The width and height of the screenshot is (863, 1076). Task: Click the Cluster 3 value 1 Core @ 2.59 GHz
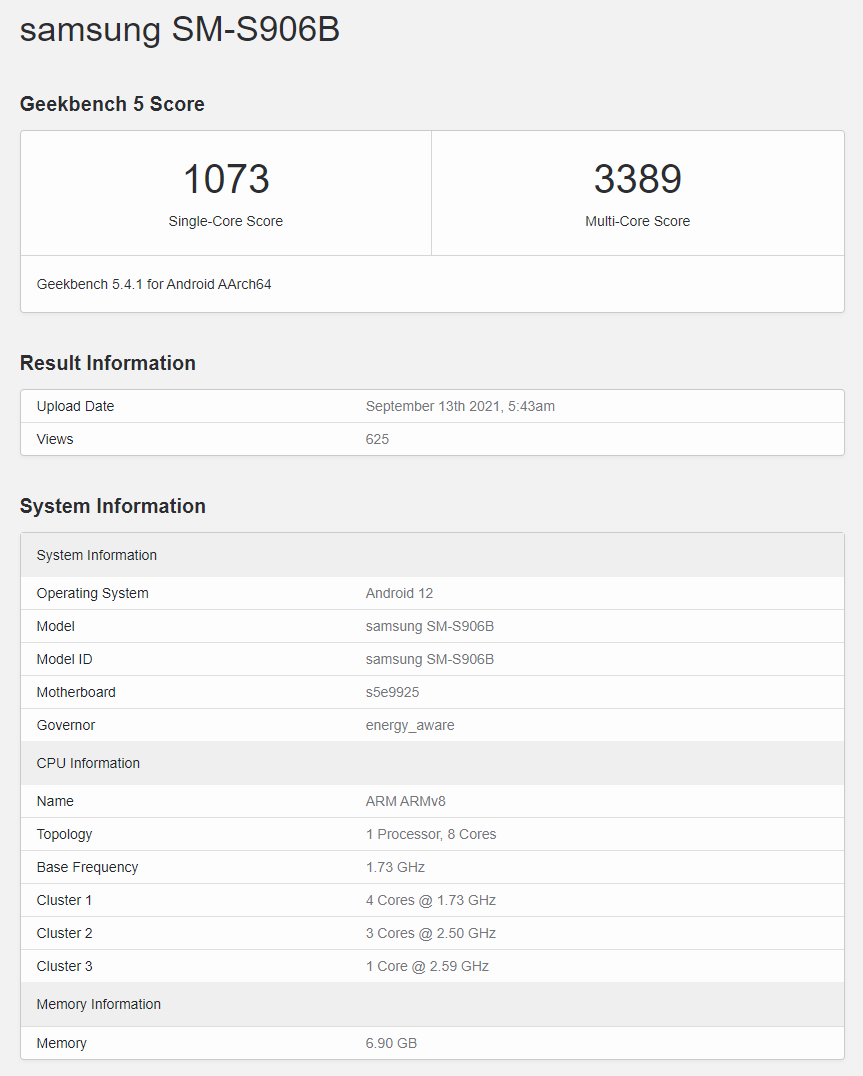pyautogui.click(x=427, y=966)
